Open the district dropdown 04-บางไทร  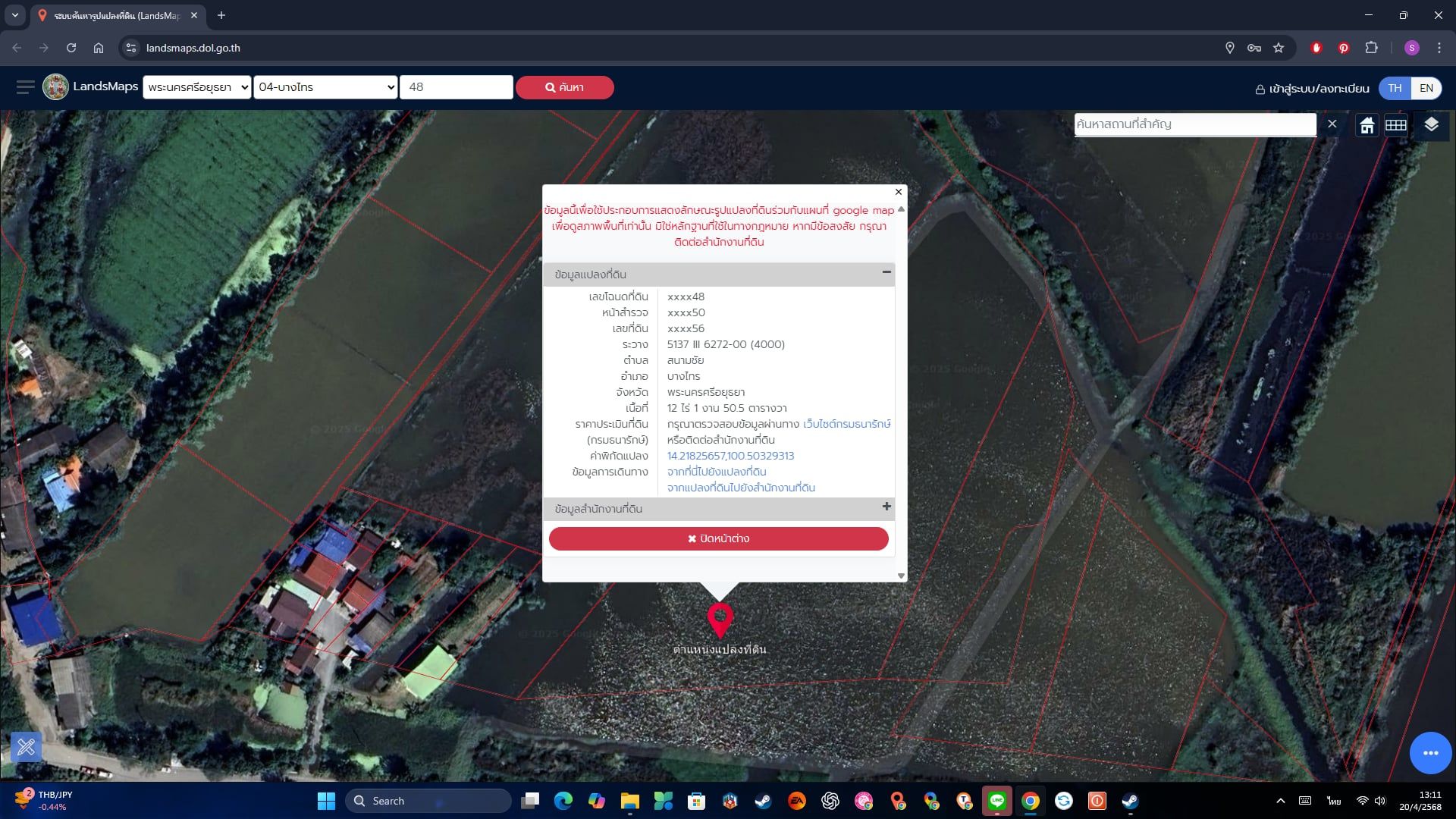(325, 87)
